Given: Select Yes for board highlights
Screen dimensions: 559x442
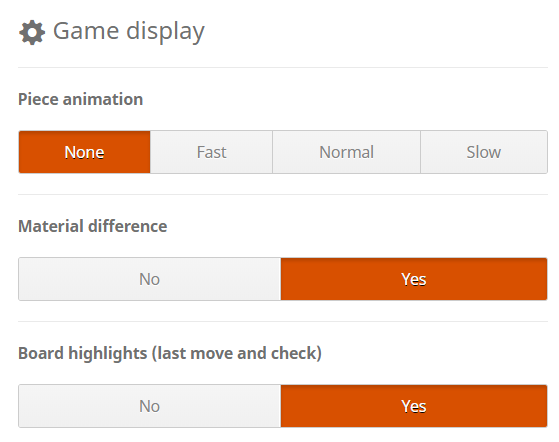Looking at the screenshot, I should 414,406.
